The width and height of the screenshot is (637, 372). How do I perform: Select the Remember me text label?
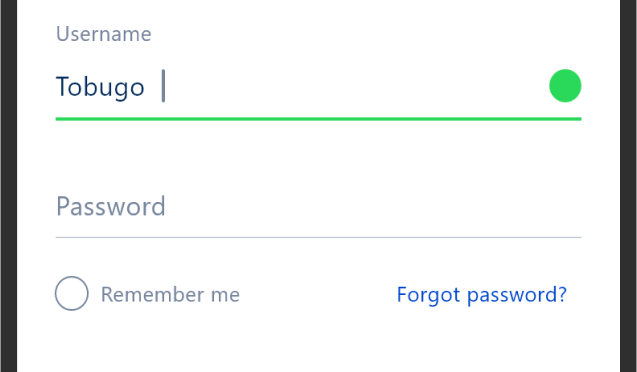tap(170, 294)
